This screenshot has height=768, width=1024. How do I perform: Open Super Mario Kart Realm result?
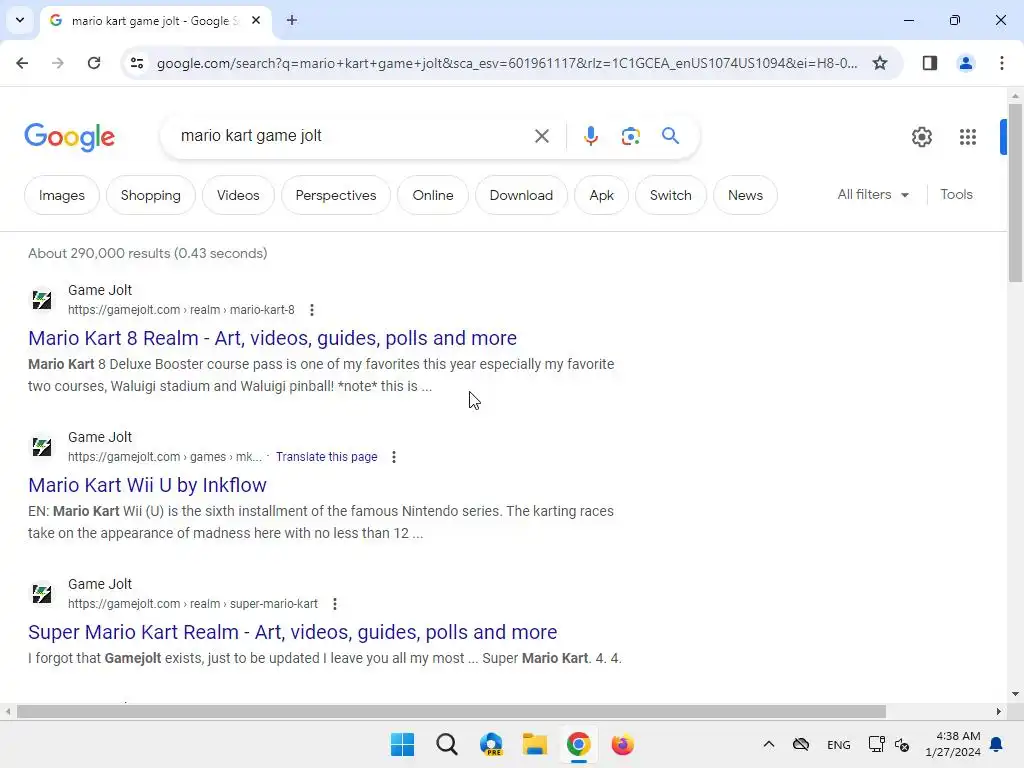point(293,632)
